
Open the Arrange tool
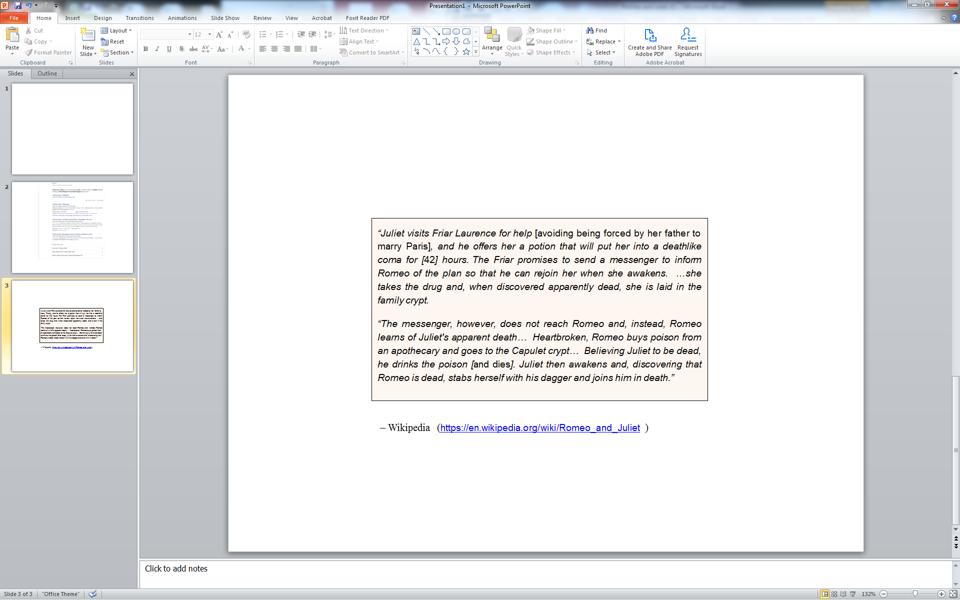pos(492,41)
